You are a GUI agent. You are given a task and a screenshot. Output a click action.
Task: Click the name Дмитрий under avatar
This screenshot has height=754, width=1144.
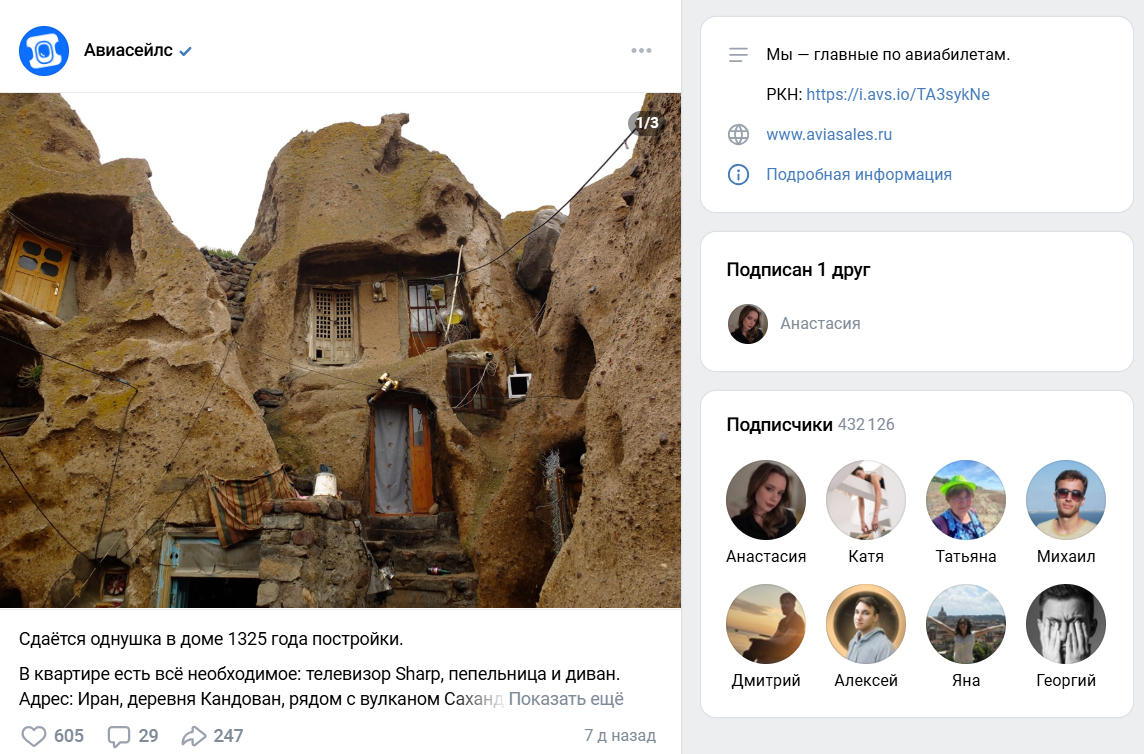click(x=766, y=680)
